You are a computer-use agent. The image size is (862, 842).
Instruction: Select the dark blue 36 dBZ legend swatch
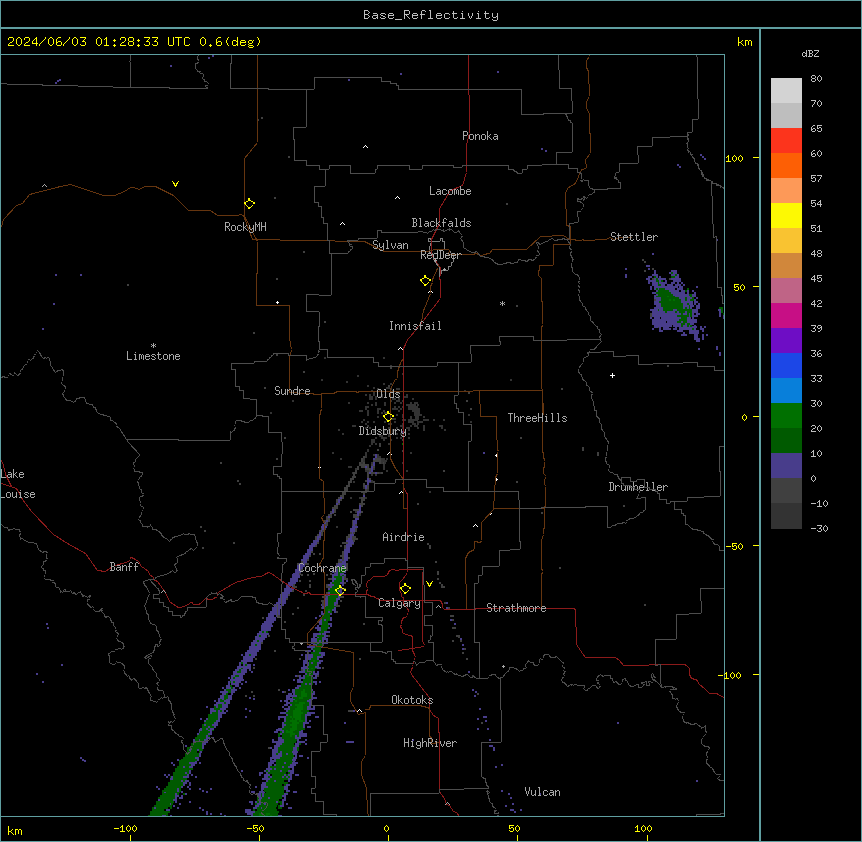click(x=786, y=365)
